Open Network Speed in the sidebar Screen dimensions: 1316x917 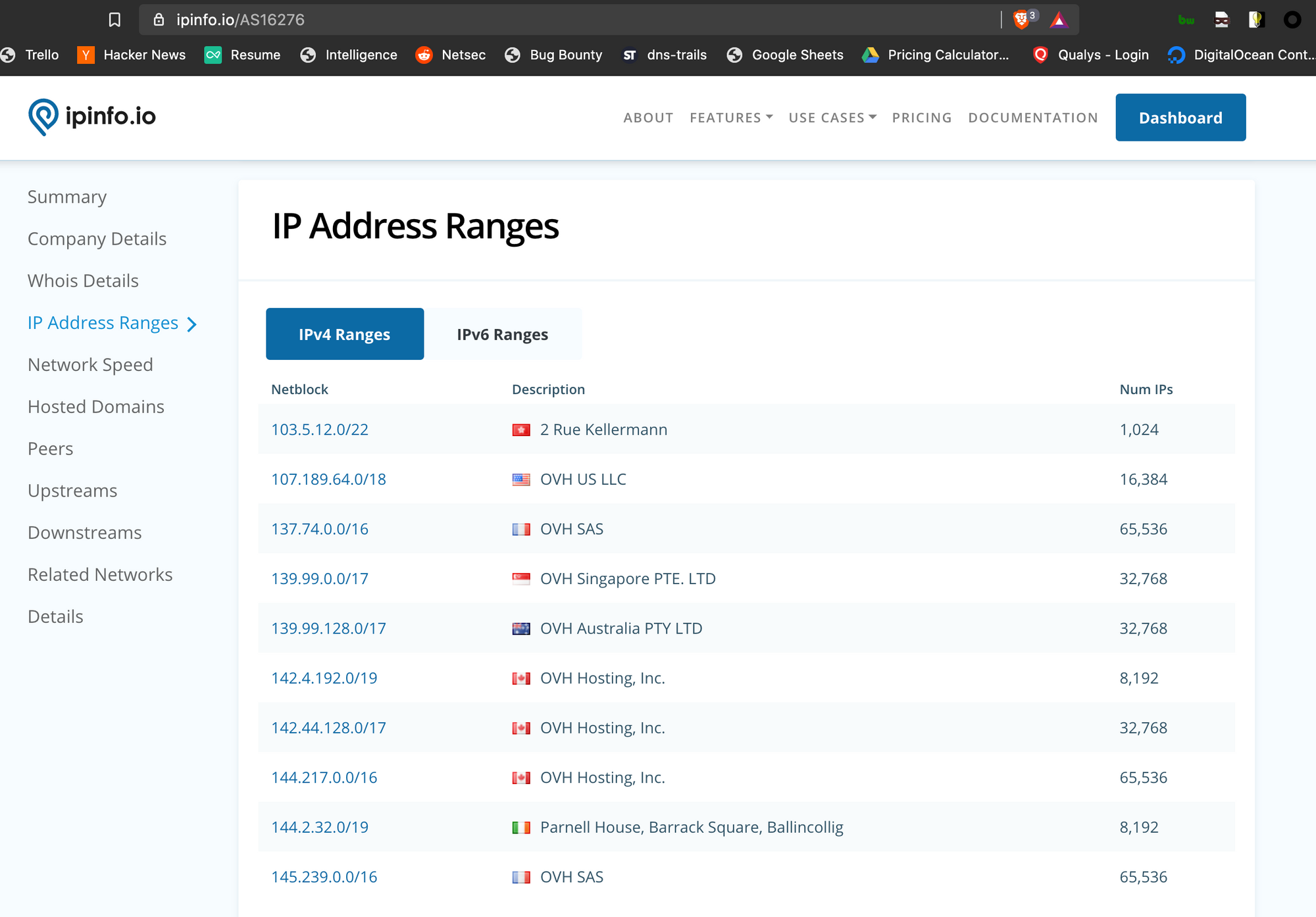pyautogui.click(x=90, y=365)
